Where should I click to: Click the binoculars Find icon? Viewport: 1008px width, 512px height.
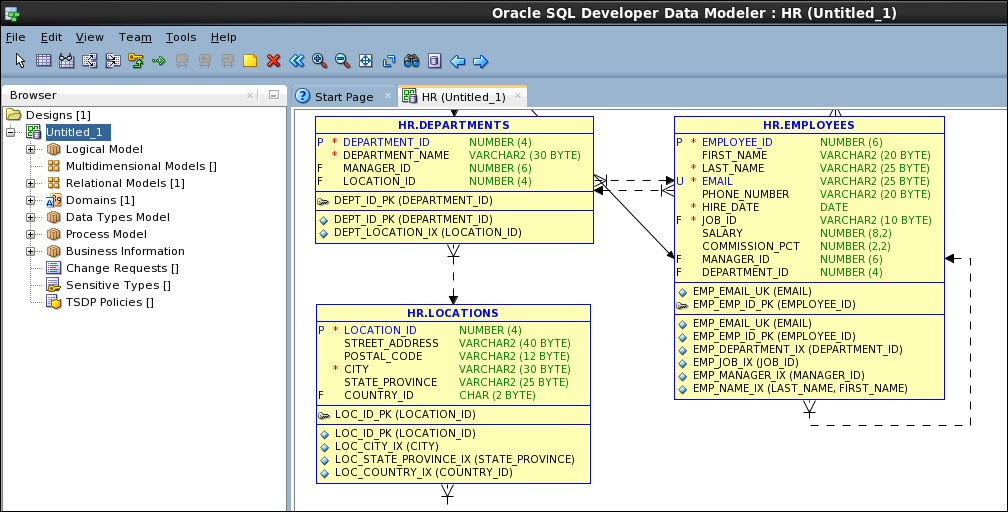pos(411,61)
